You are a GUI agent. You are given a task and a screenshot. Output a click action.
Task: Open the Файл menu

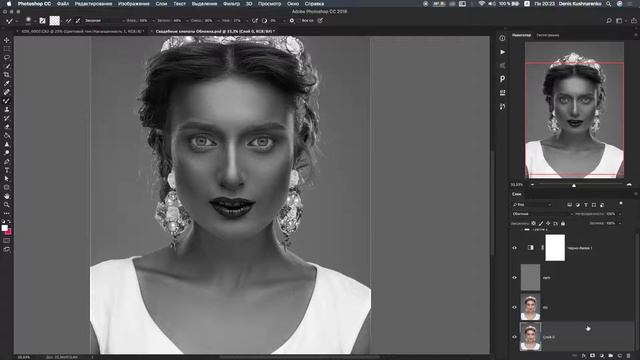tap(62, 4)
